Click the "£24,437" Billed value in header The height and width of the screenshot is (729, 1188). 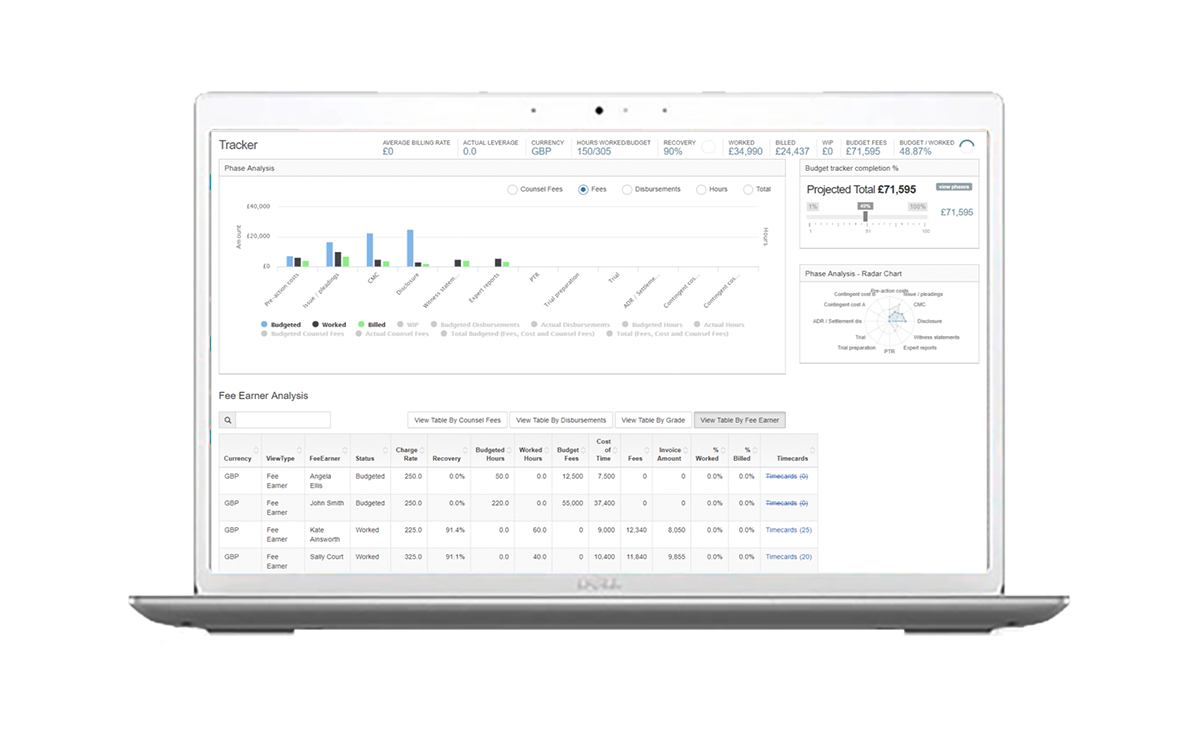793,152
